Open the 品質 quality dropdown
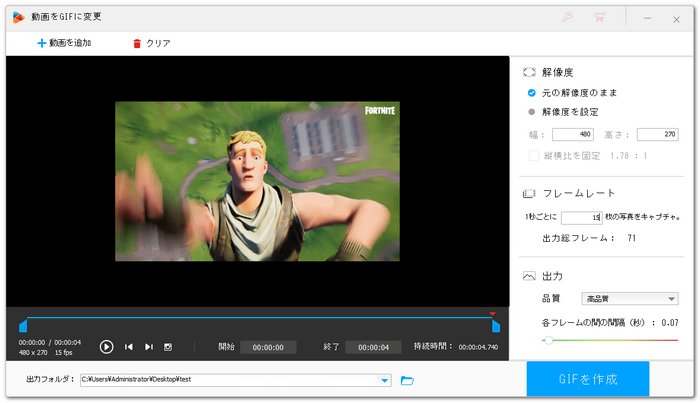The width and height of the screenshot is (700, 403). (x=630, y=299)
